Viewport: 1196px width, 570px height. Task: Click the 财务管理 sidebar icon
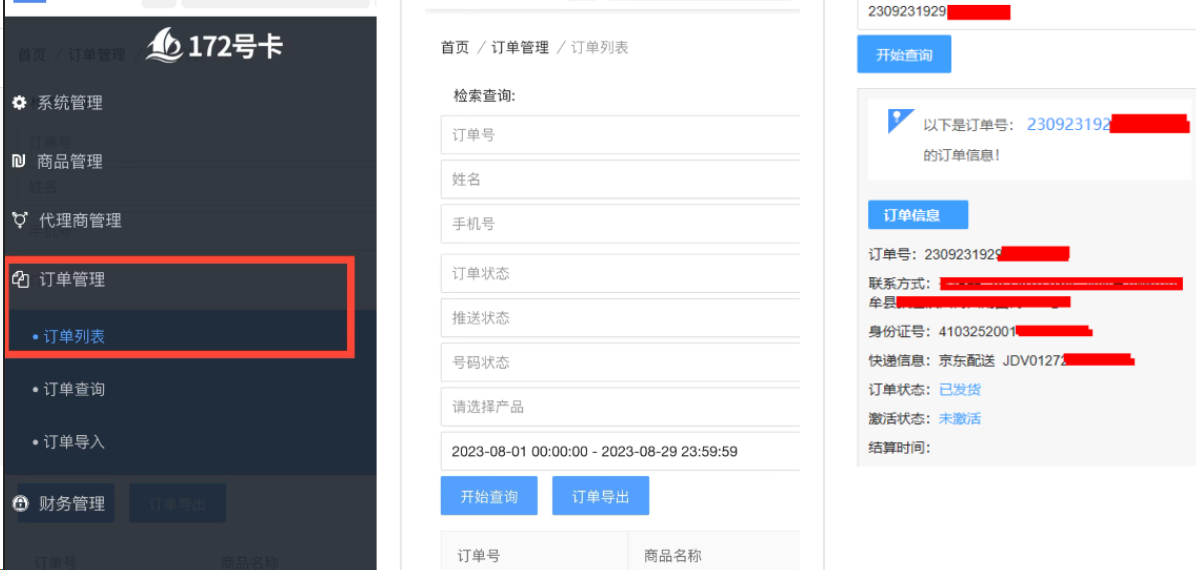(20, 504)
